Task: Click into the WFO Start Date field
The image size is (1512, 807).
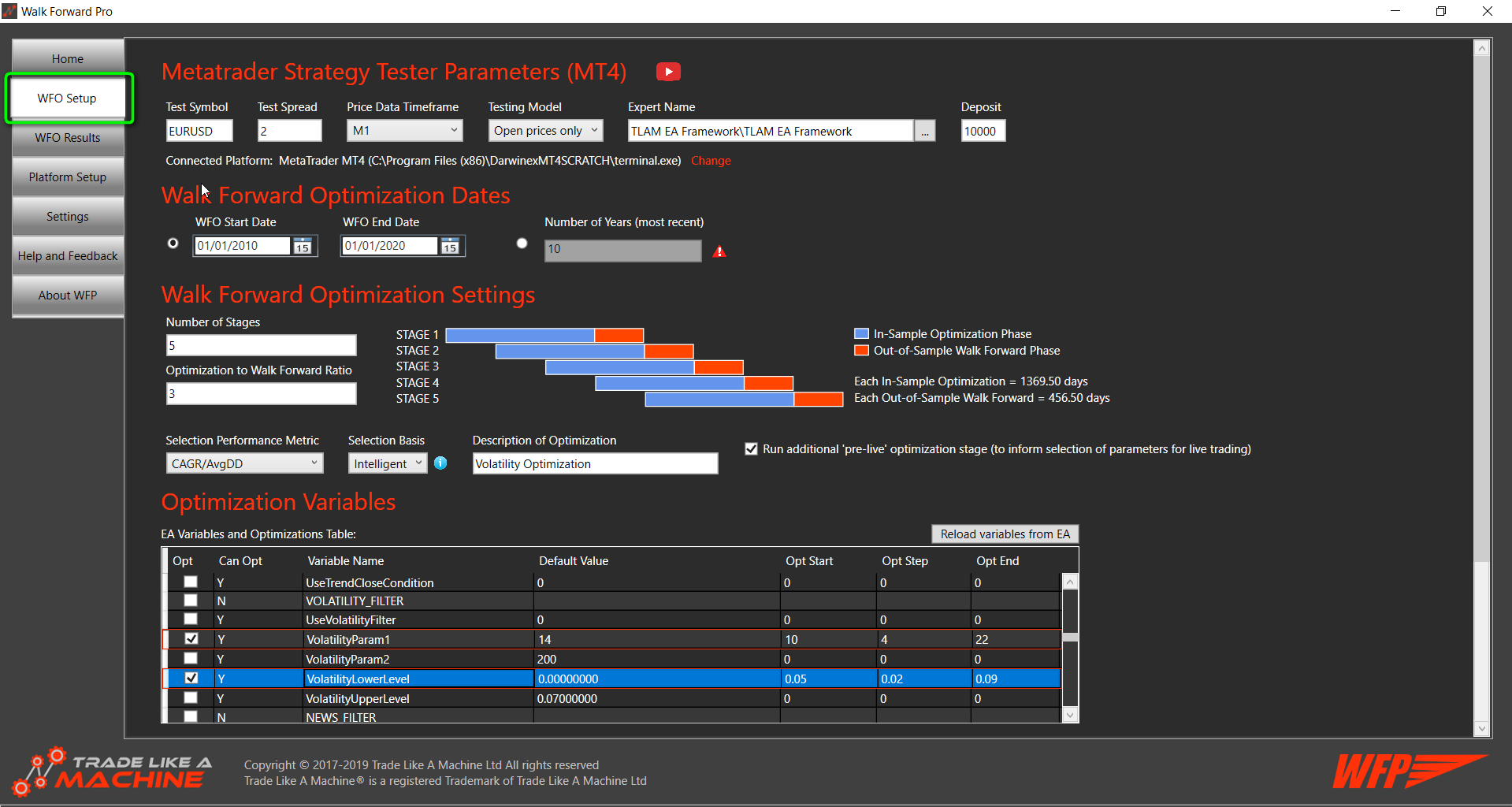Action: pos(243,246)
